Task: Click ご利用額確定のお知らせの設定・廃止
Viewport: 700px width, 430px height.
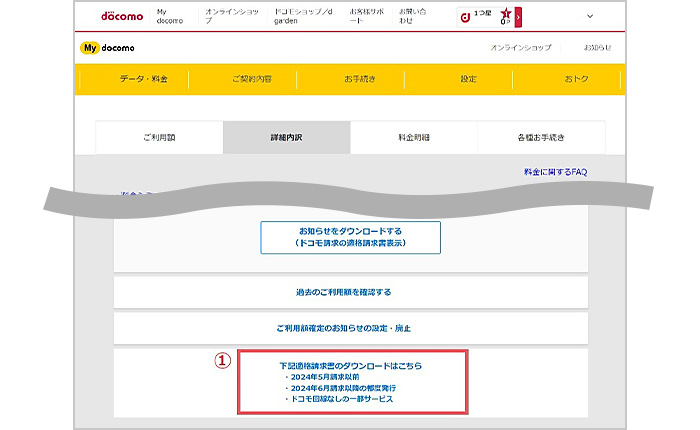Action: click(350, 328)
